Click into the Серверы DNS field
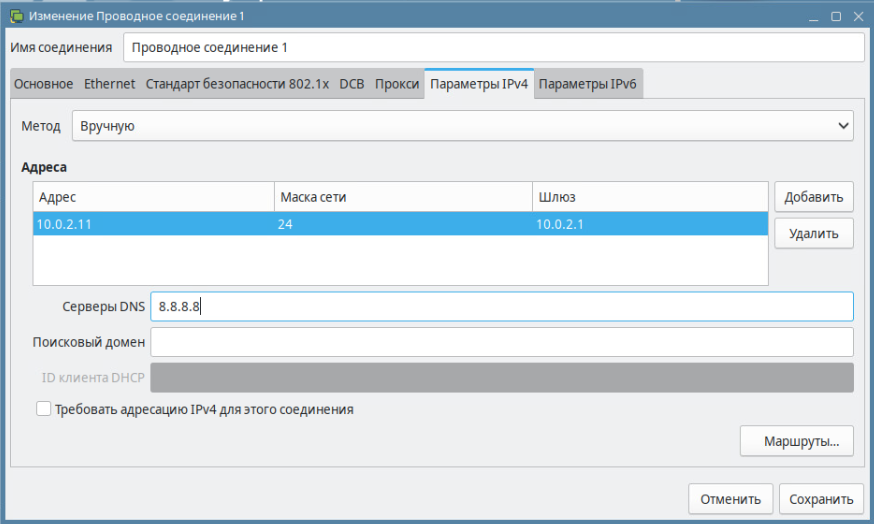Image resolution: width=874 pixels, height=524 pixels. (502, 307)
